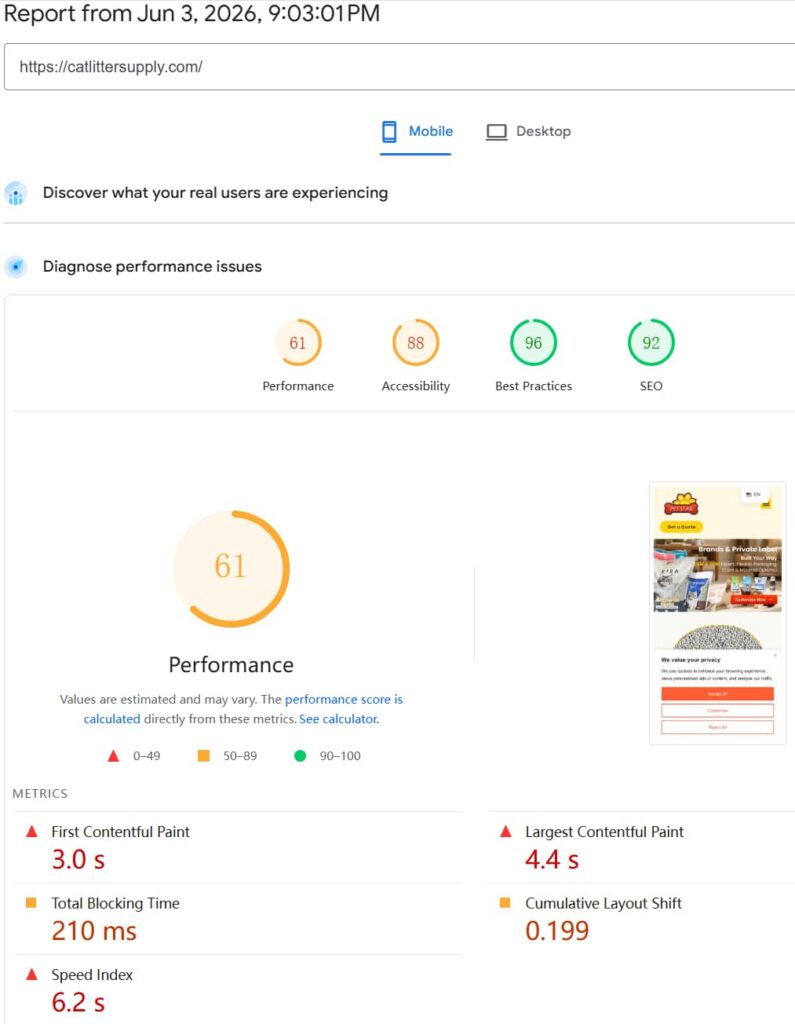Click the red triangle beside Largest Contentful Paint
Image resolution: width=795 pixels, height=1024 pixels.
point(506,831)
